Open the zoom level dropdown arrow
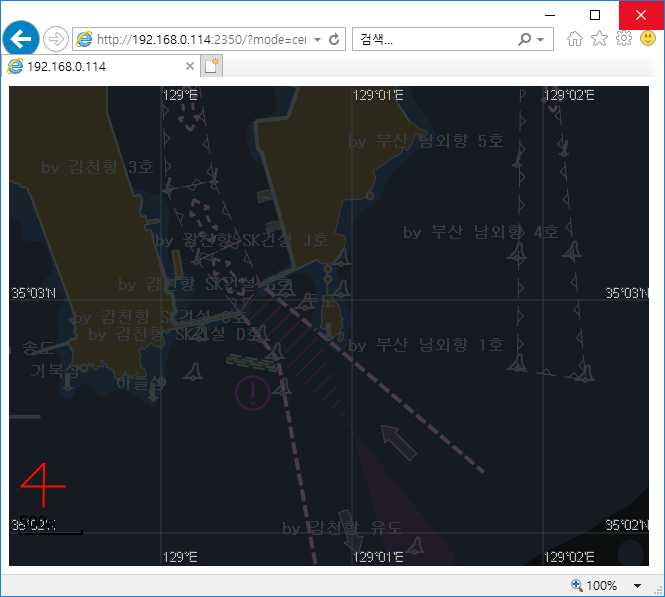The image size is (665, 597). 638,586
